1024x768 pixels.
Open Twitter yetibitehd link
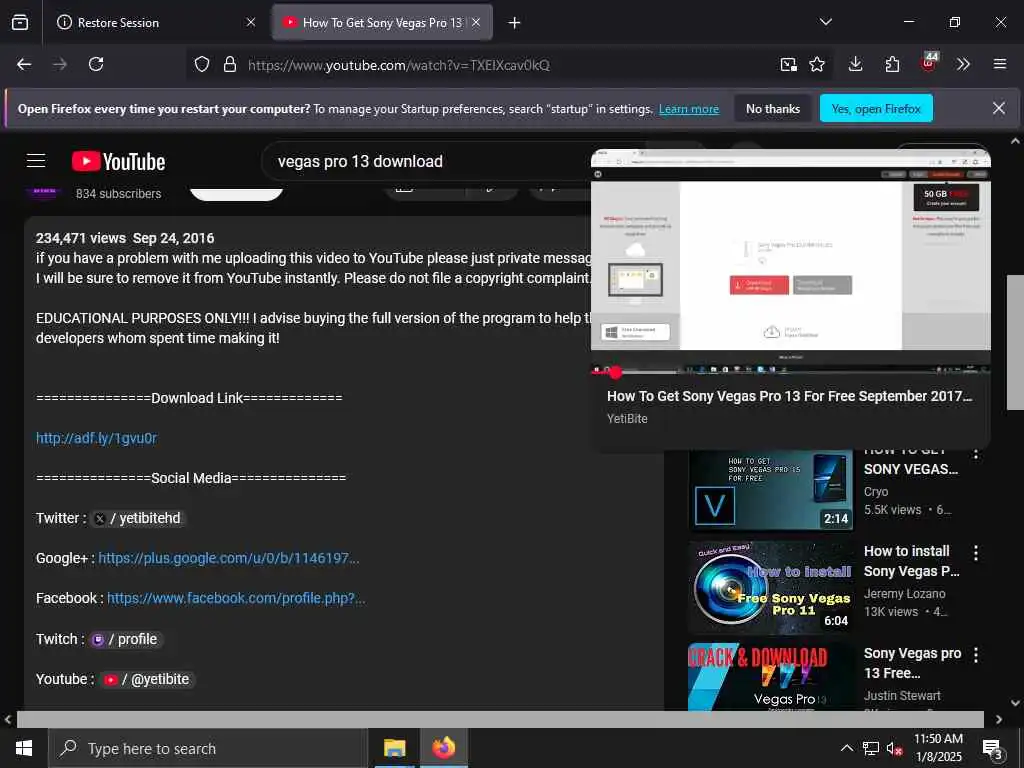click(x=138, y=518)
